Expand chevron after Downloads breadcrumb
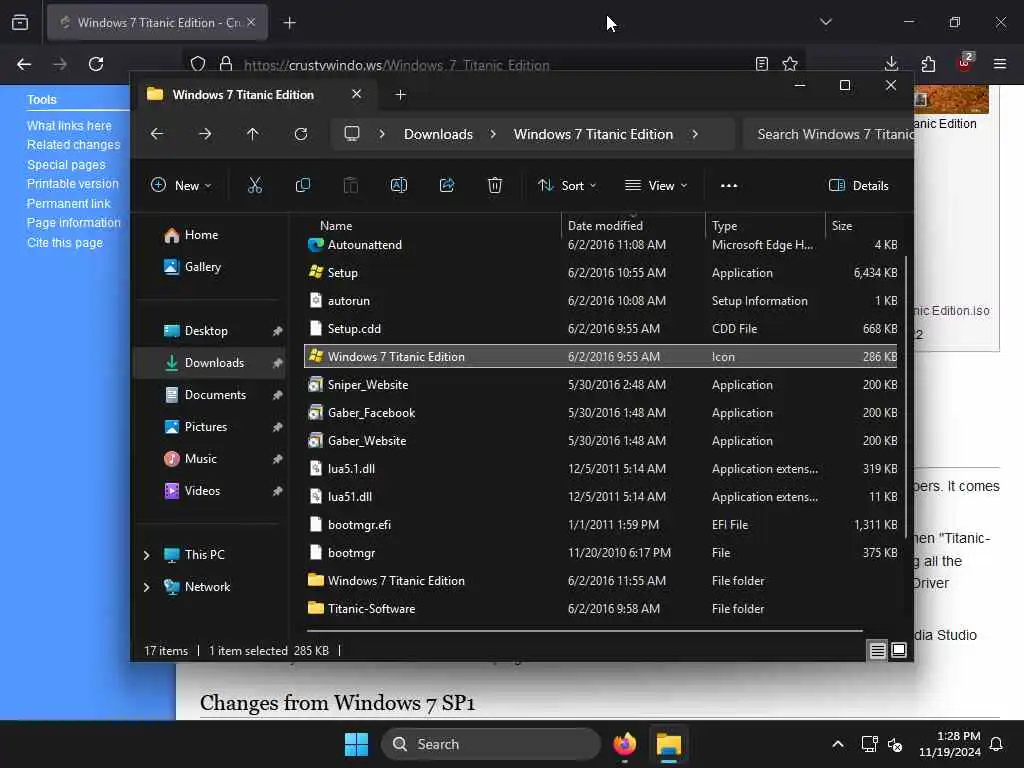 (493, 134)
